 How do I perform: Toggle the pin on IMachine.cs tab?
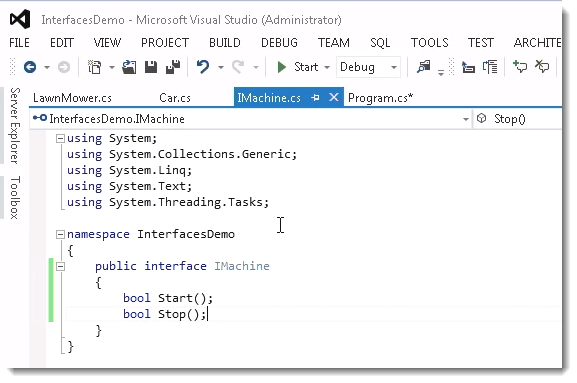[x=315, y=97]
